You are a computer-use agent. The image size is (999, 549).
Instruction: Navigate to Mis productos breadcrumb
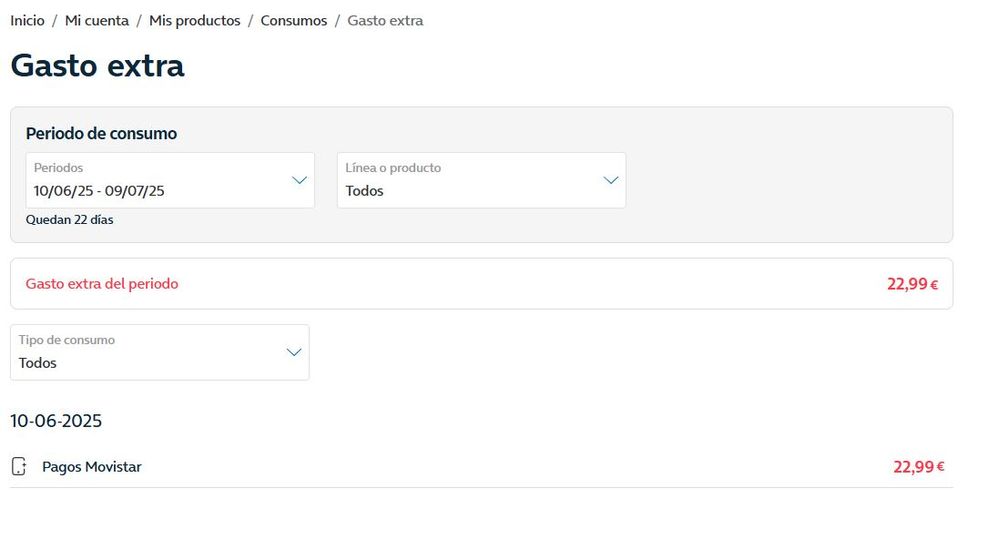[194, 21]
